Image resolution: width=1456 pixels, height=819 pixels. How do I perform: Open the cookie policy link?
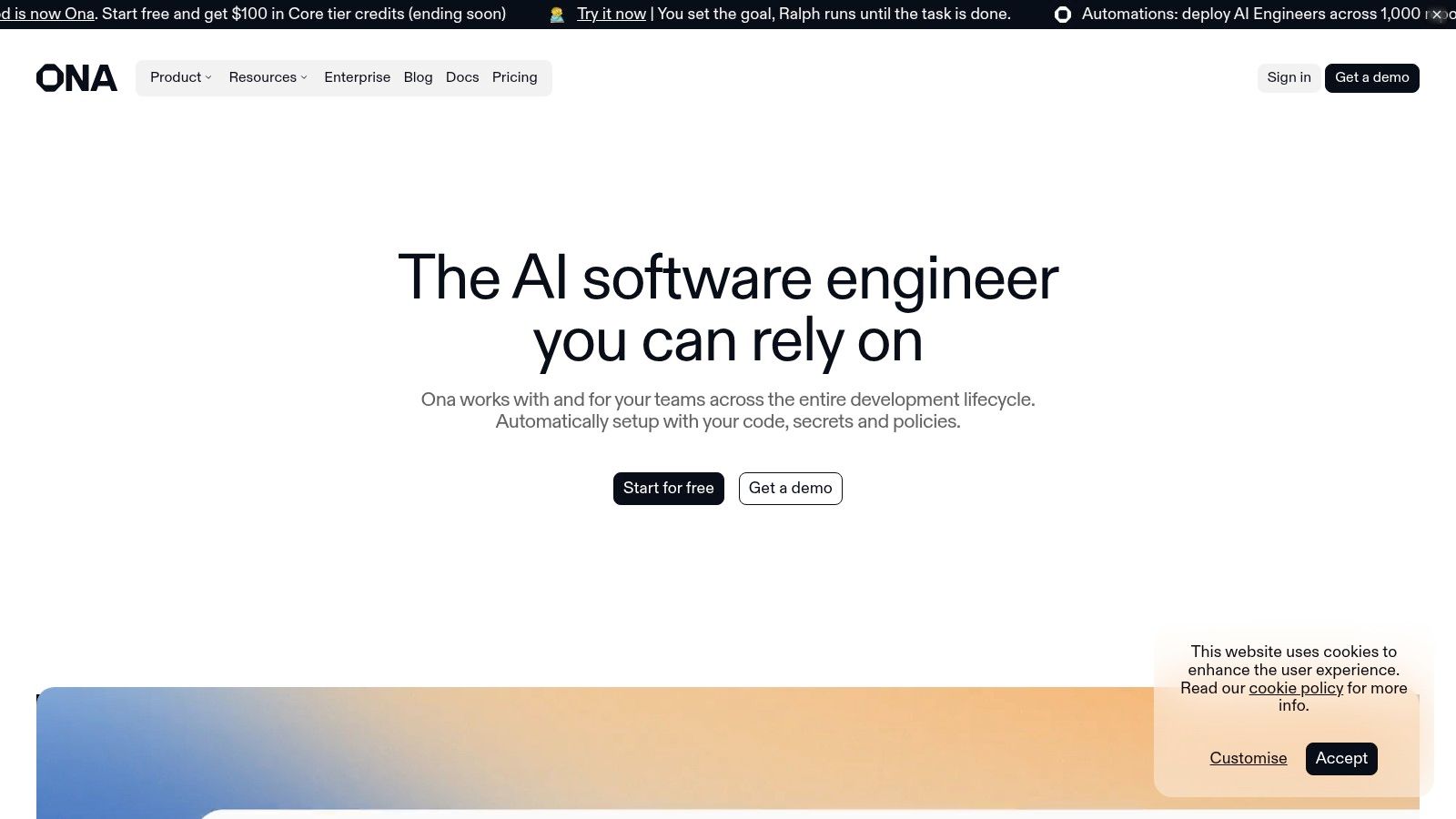coord(1295,688)
